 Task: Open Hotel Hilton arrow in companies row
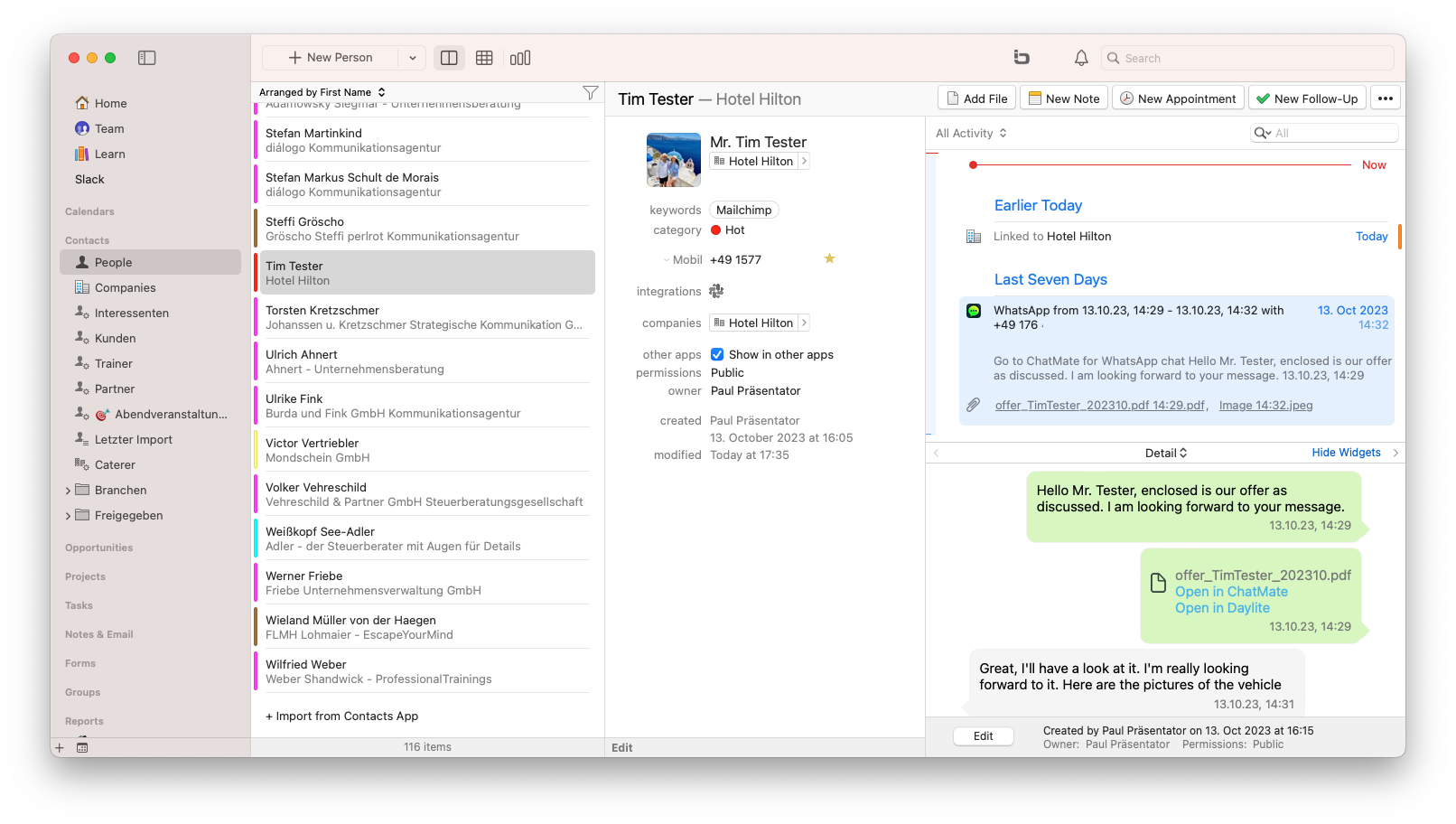[x=804, y=323]
